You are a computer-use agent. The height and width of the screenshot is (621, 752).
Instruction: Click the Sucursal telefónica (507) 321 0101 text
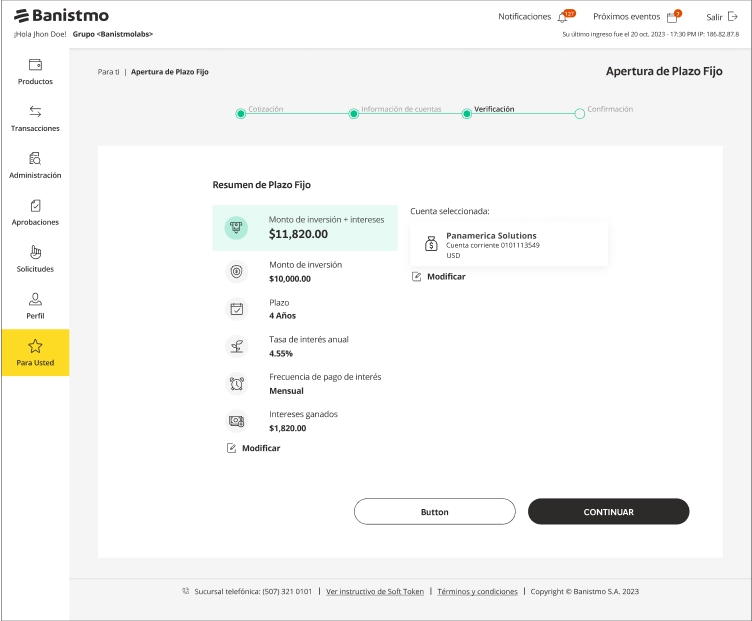pos(253,591)
